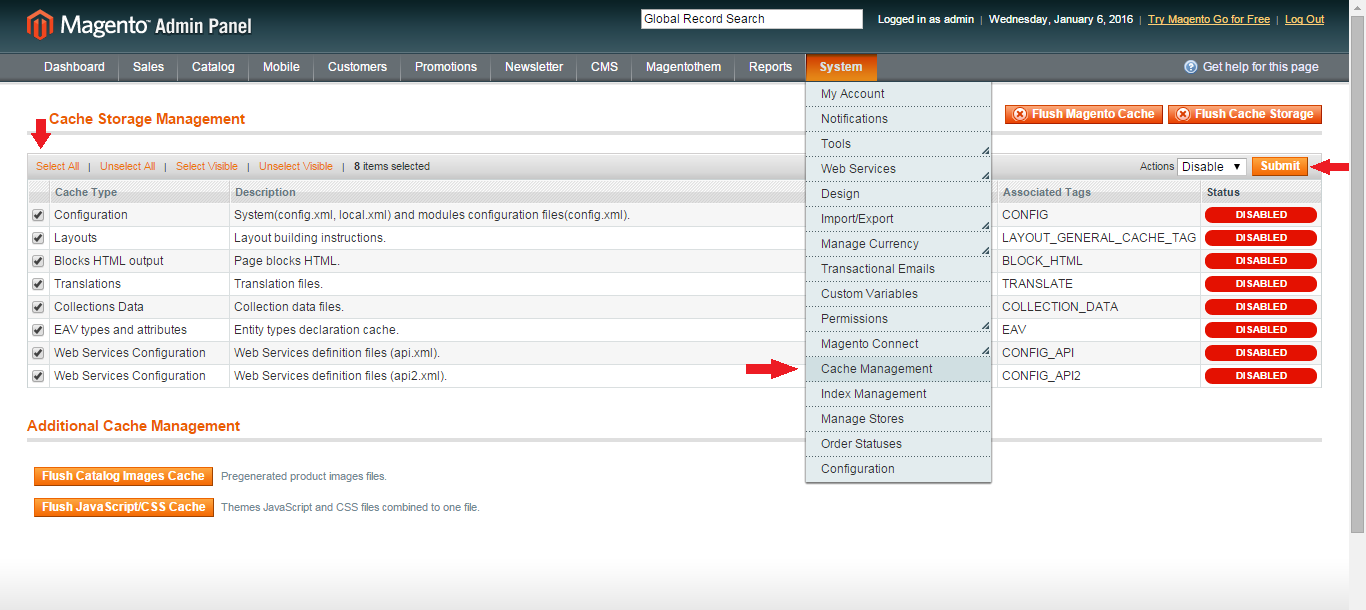Image resolution: width=1366 pixels, height=610 pixels.
Task: Click the Unselect Visible link
Action: (x=296, y=167)
